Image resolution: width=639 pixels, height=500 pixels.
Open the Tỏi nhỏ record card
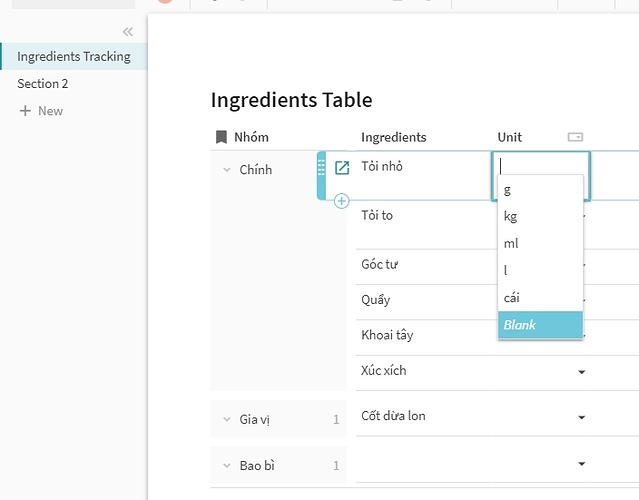(x=342, y=168)
